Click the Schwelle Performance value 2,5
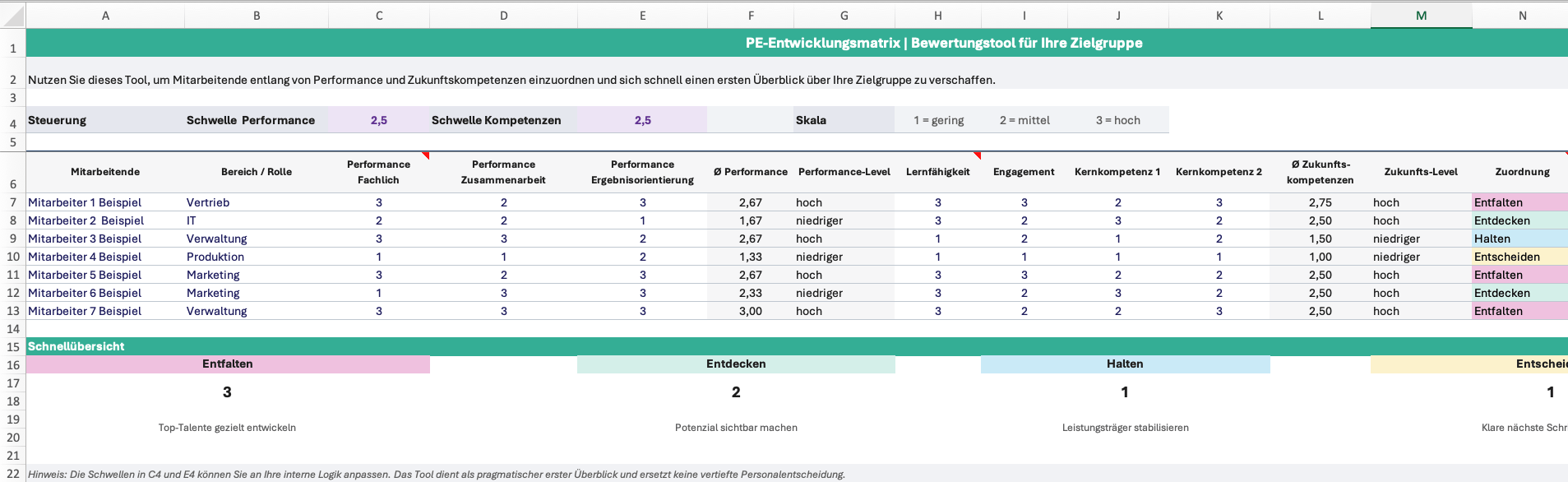The height and width of the screenshot is (482, 1568). (x=378, y=120)
